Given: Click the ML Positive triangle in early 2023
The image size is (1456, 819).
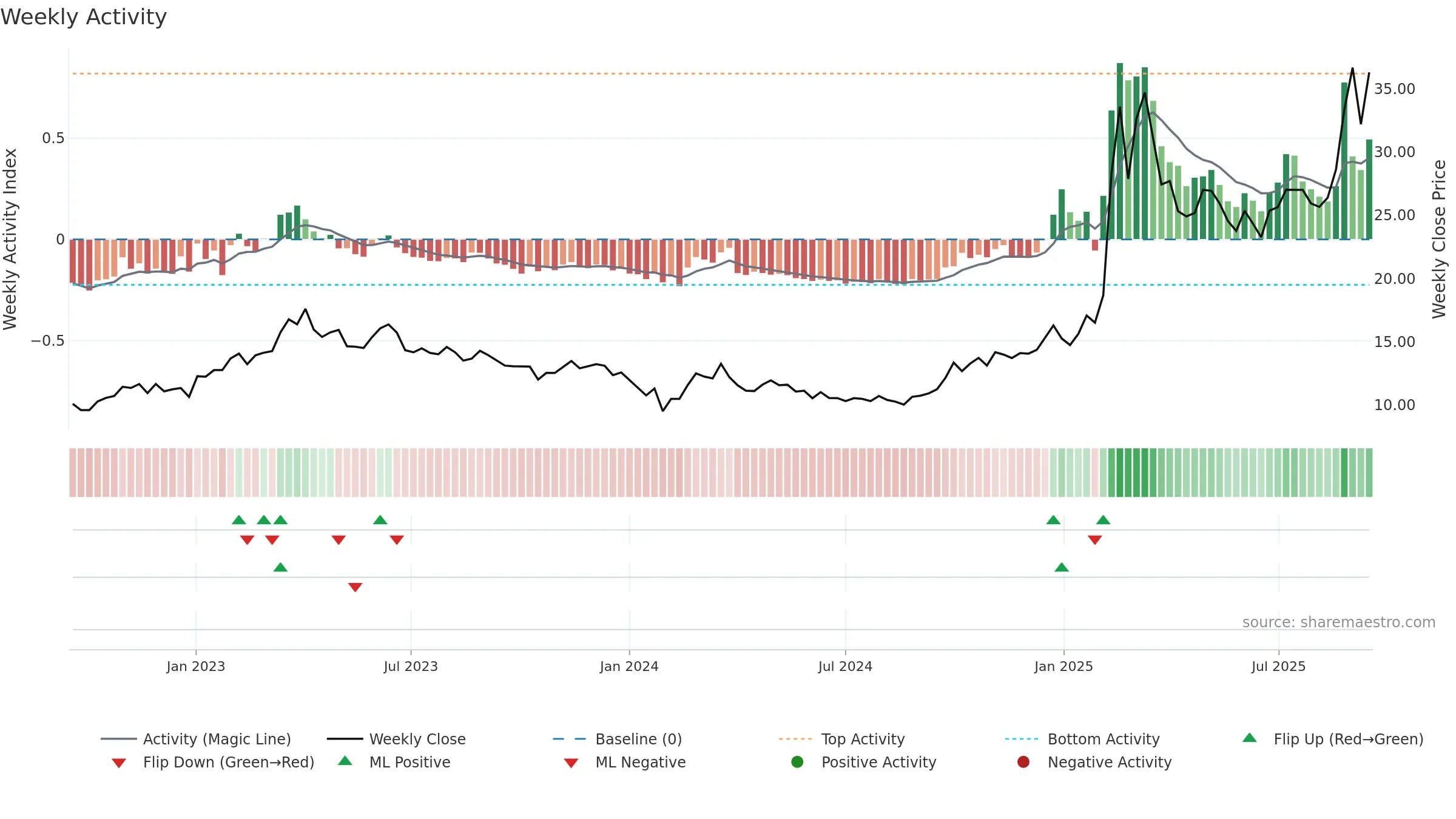Looking at the screenshot, I should (x=280, y=567).
